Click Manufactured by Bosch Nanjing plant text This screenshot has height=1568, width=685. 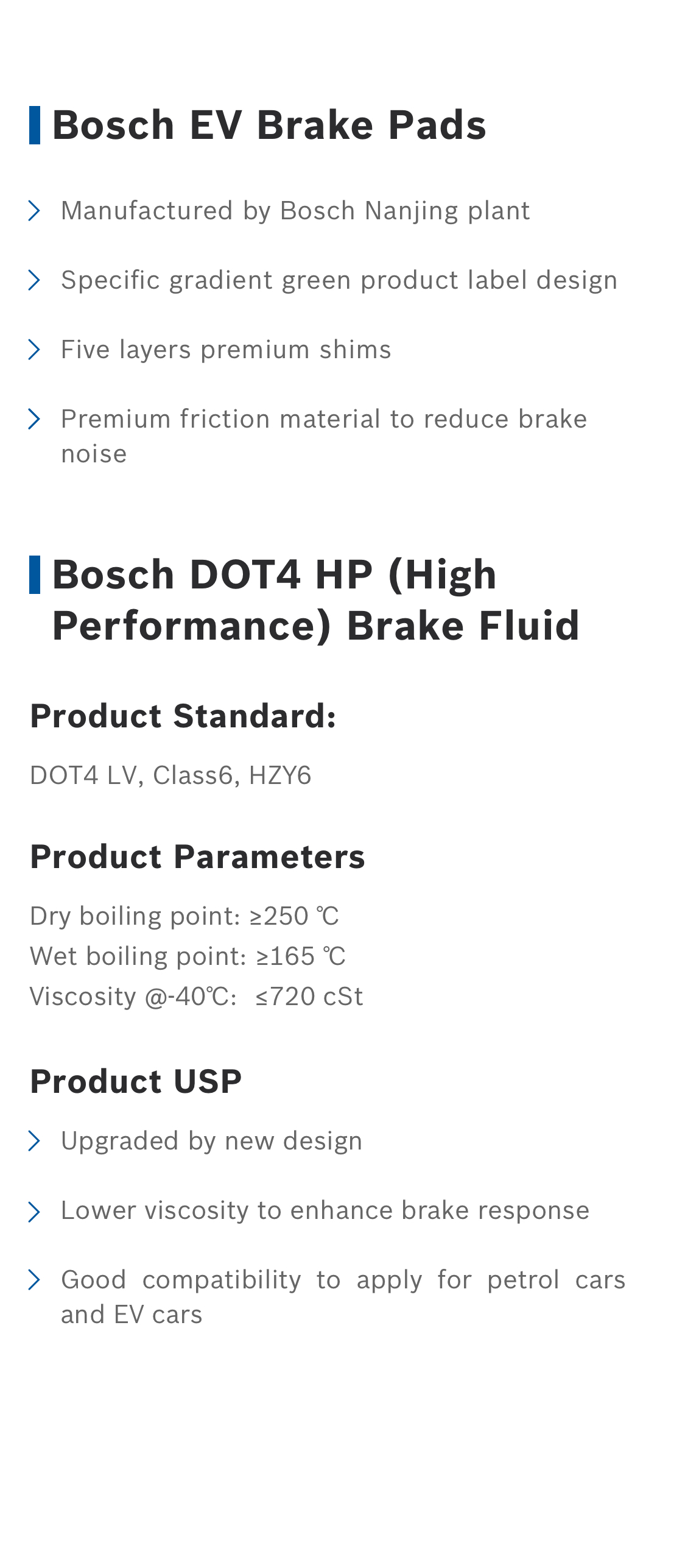(295, 211)
